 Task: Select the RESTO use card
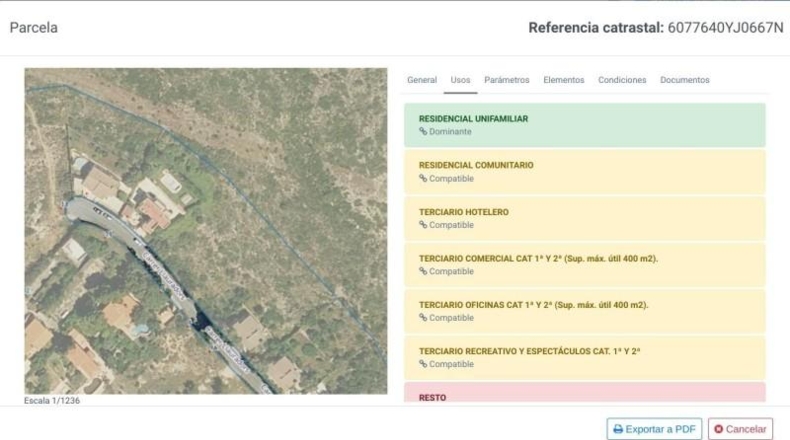584,393
